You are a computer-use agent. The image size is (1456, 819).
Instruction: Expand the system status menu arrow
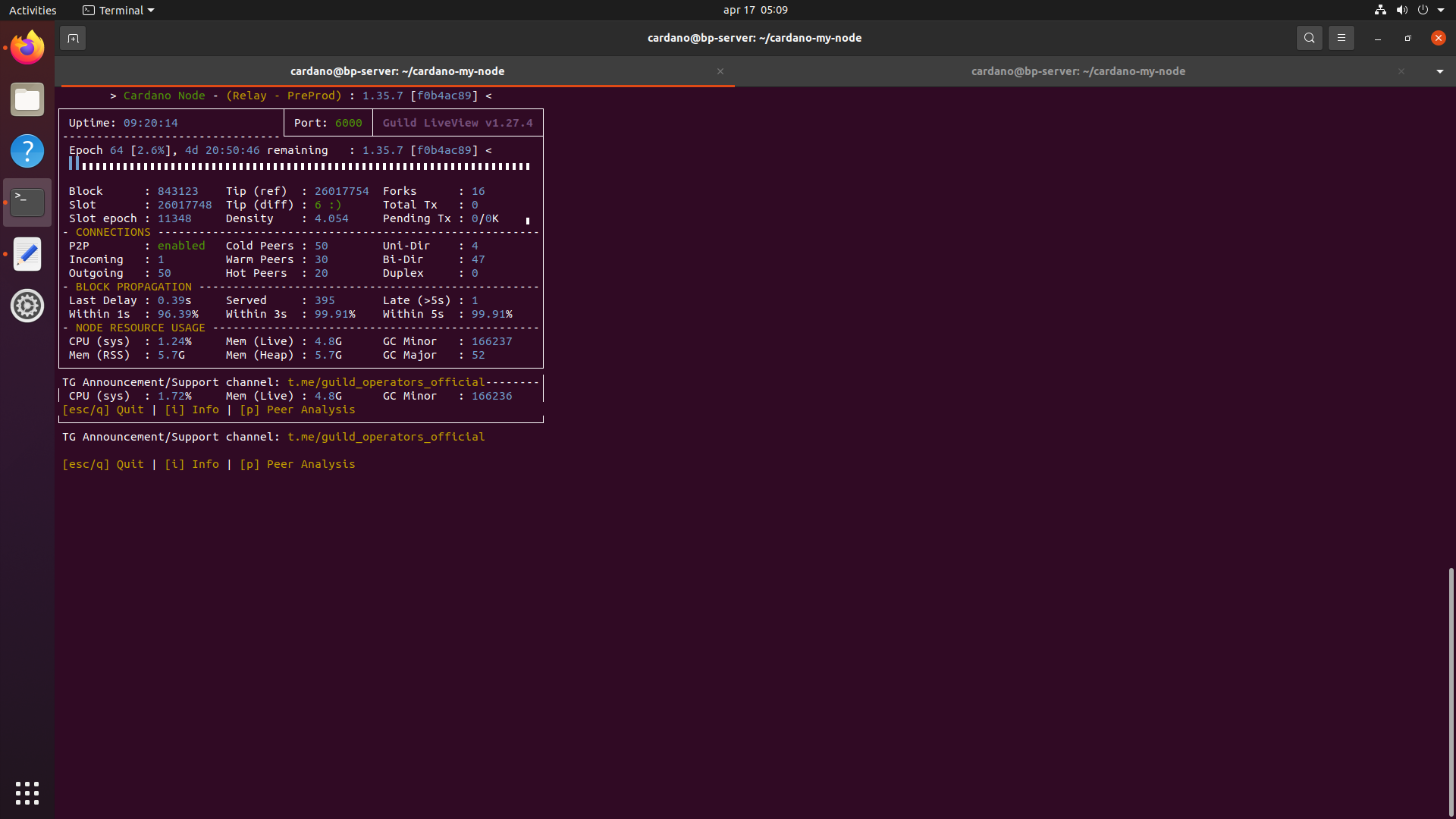[1441, 10]
